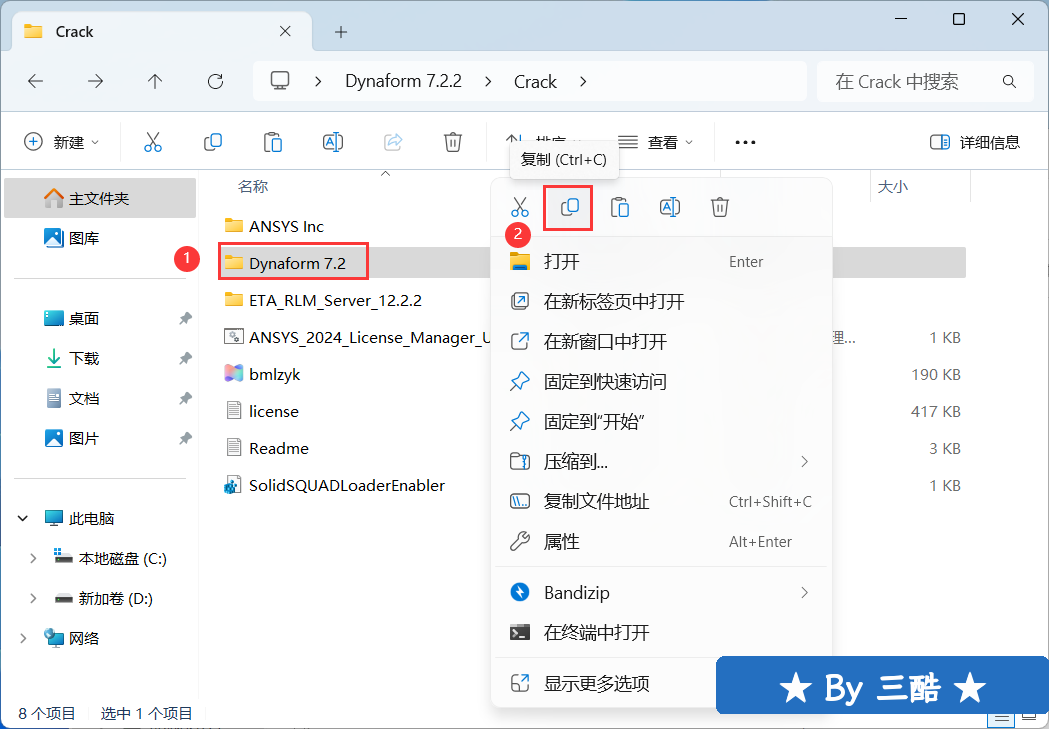Click the Cut scissors in the top toolbar

coord(153,142)
